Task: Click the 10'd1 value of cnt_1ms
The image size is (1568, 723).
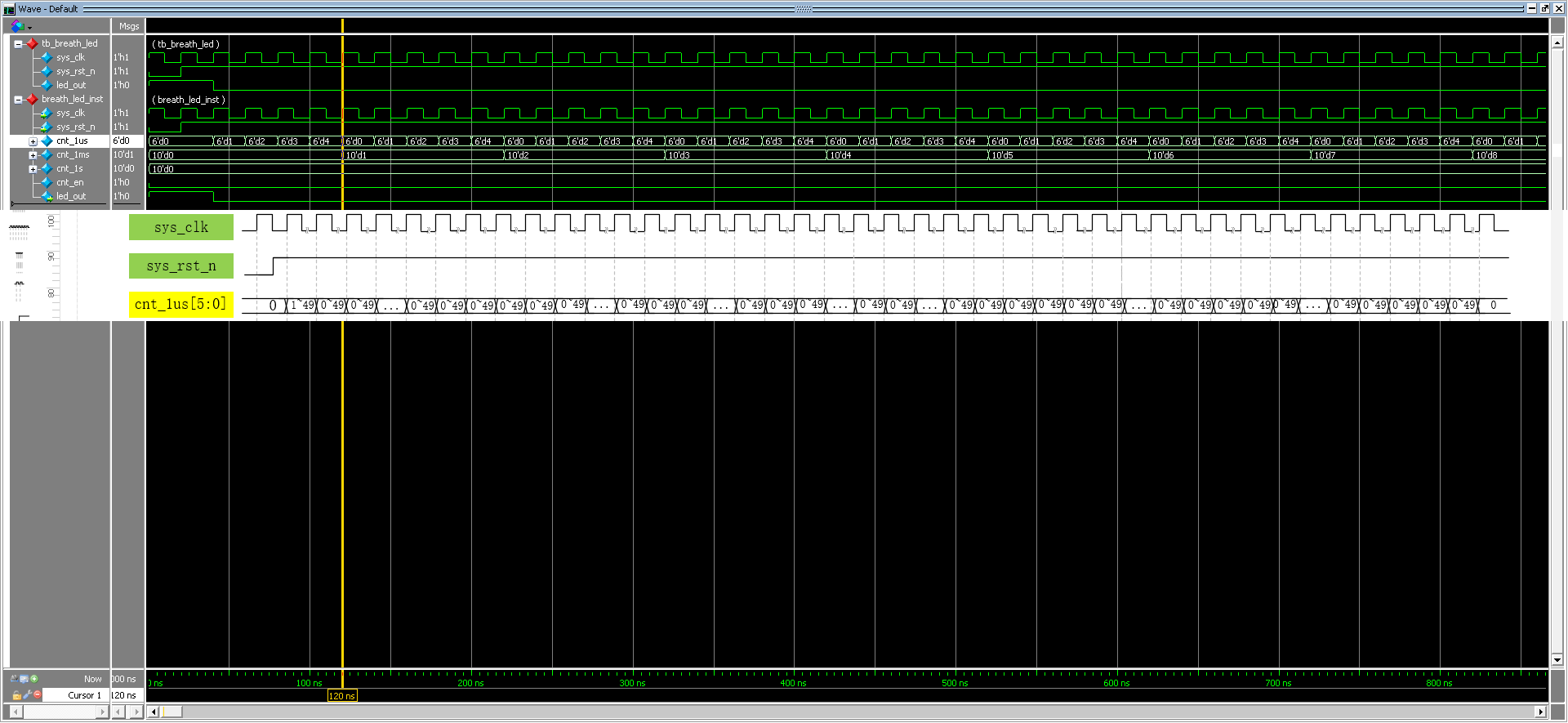Action: pyautogui.click(x=123, y=154)
